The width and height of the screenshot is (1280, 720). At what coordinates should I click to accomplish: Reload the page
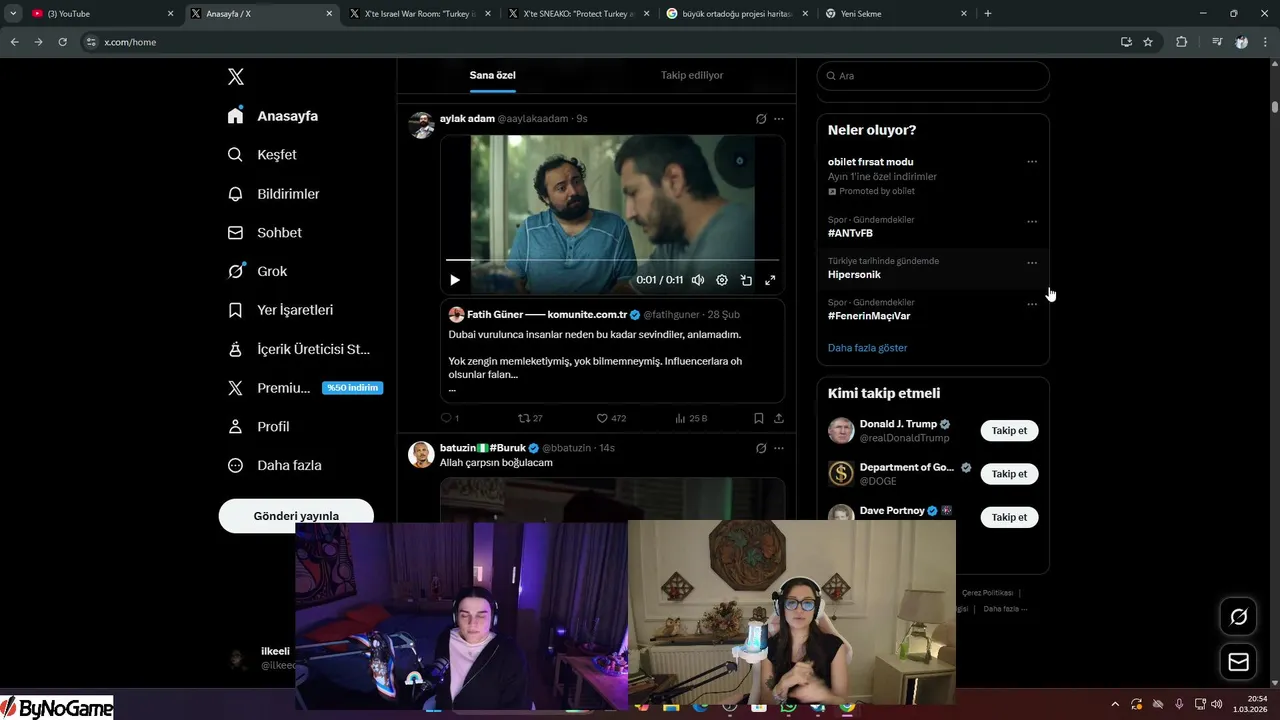[x=62, y=42]
